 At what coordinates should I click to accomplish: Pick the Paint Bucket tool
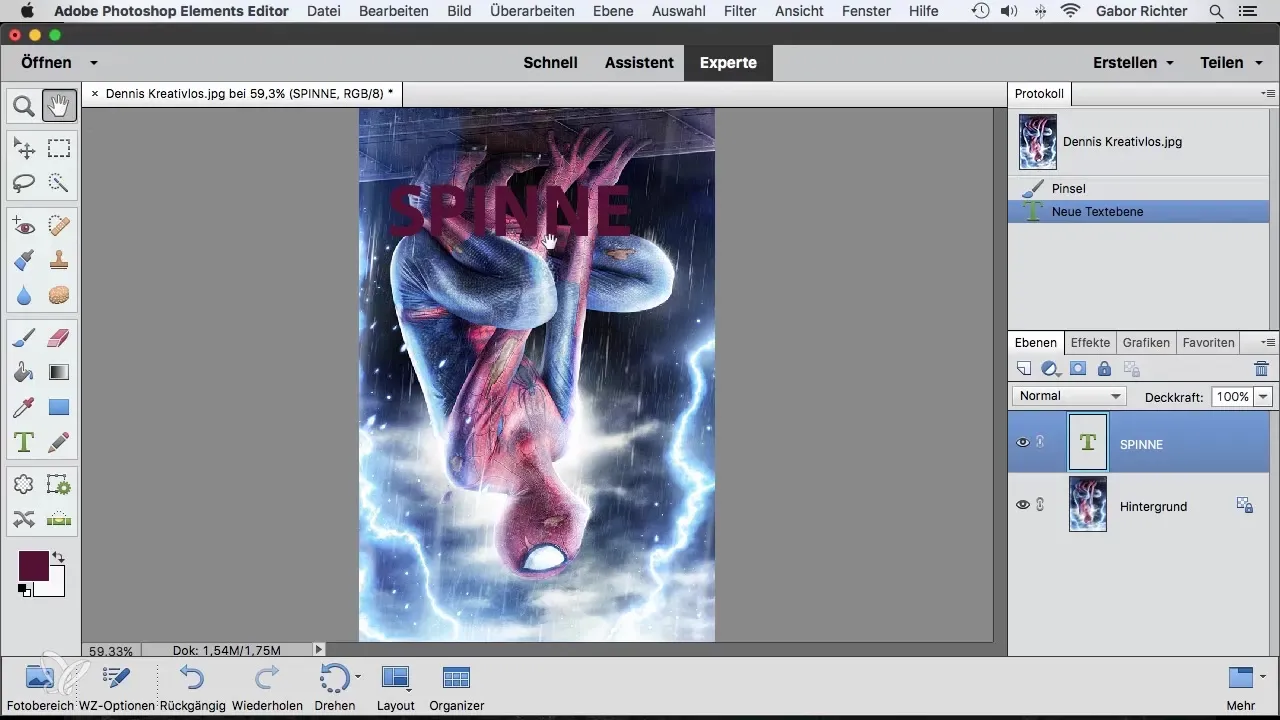24,372
